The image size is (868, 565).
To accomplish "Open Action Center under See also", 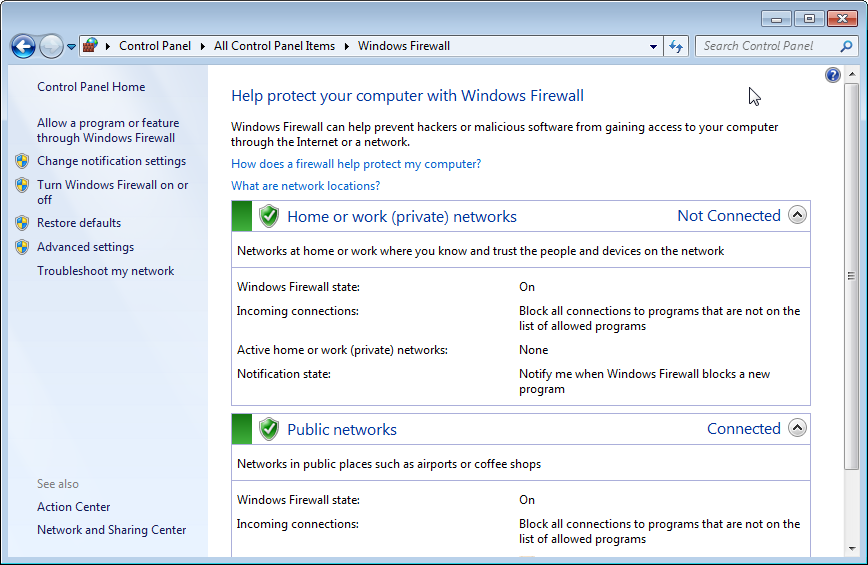I will coord(74,507).
